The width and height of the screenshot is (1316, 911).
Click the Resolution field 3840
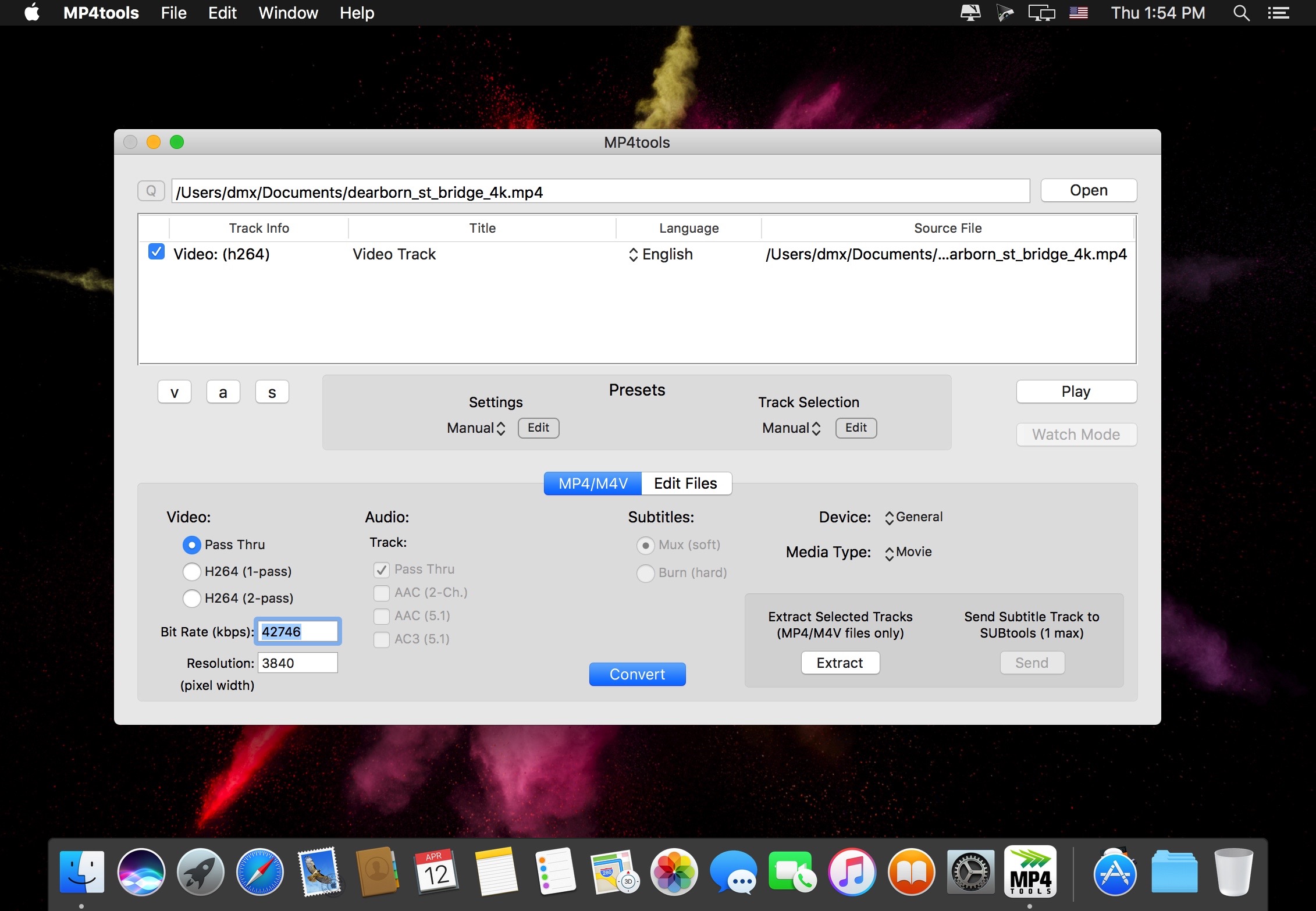click(298, 663)
